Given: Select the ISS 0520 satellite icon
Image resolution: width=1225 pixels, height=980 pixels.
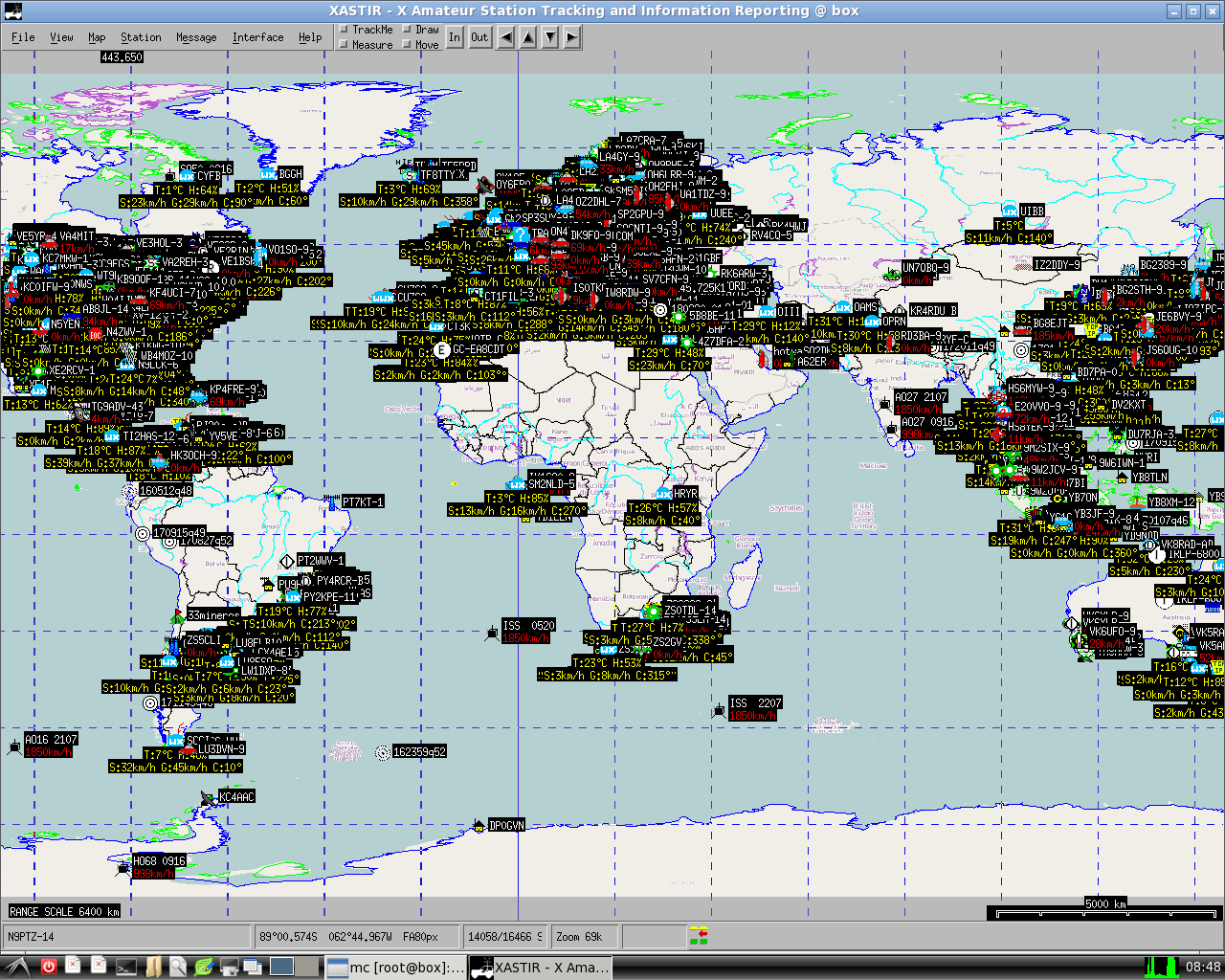Looking at the screenshot, I should coord(492,632).
